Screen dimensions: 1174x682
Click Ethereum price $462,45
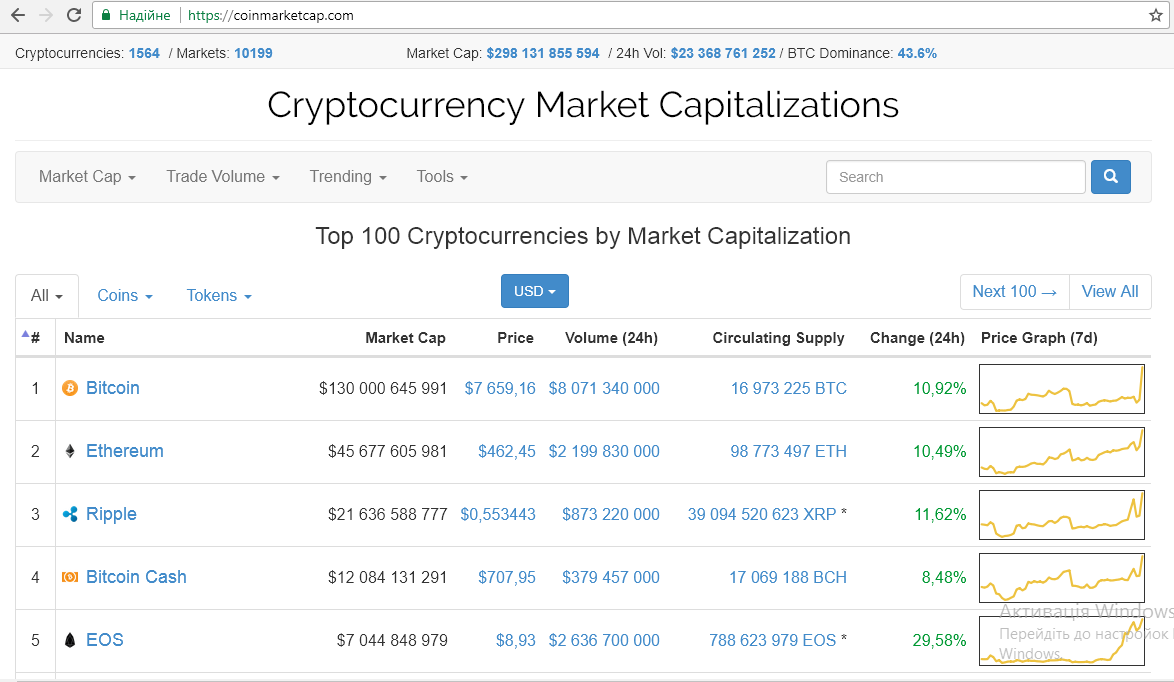pyautogui.click(x=507, y=451)
